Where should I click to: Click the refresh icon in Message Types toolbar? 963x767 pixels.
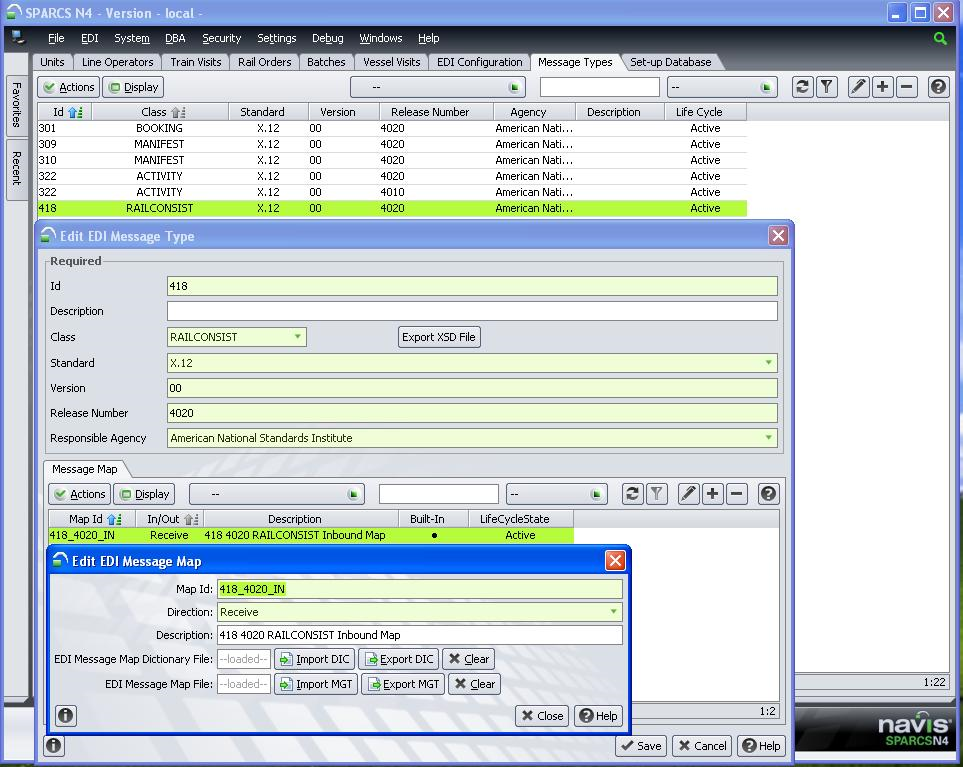(802, 87)
